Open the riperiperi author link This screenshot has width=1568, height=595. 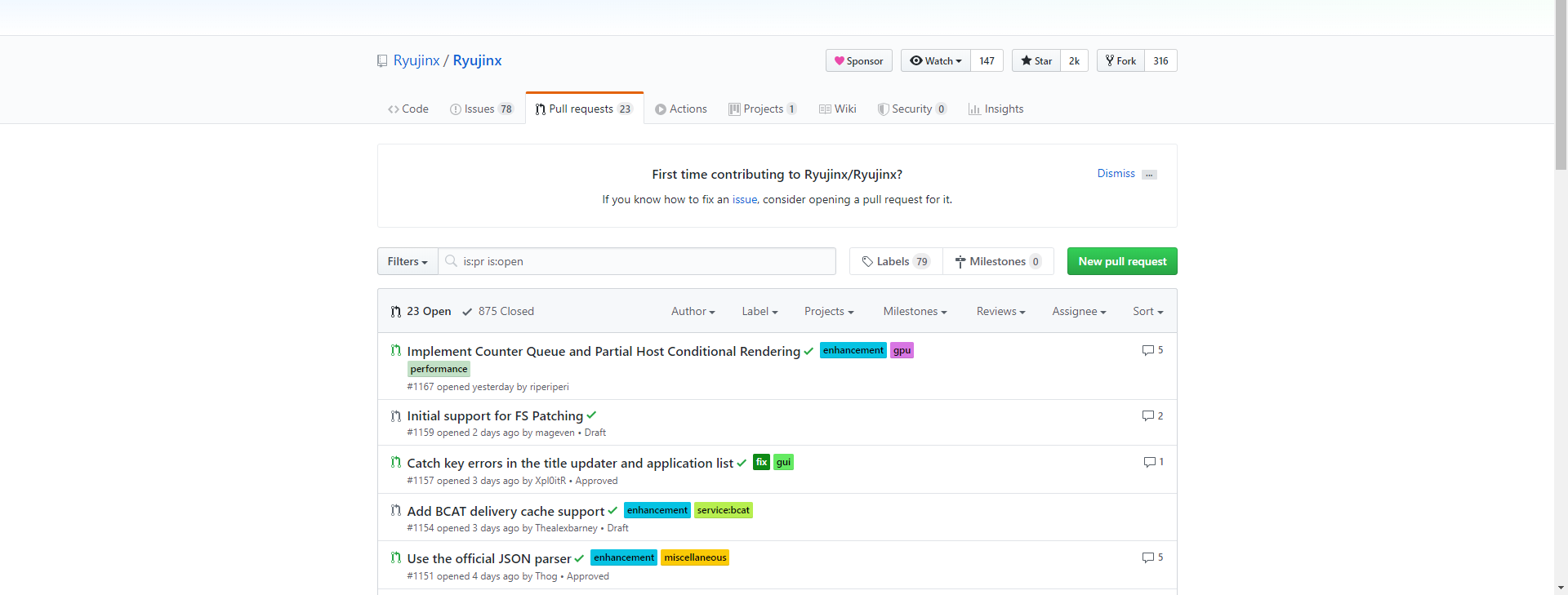coord(549,387)
